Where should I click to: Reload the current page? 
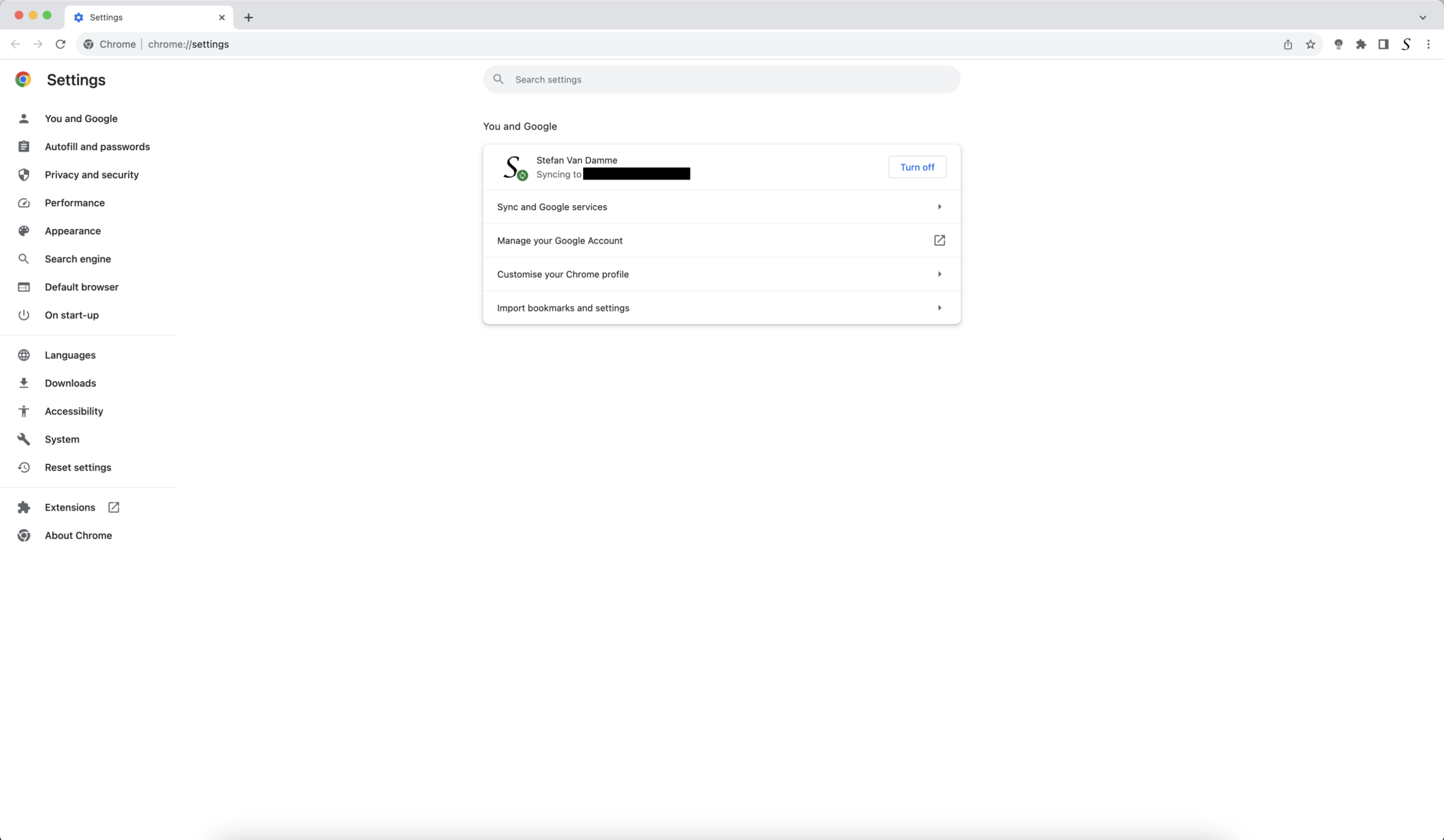click(x=61, y=44)
